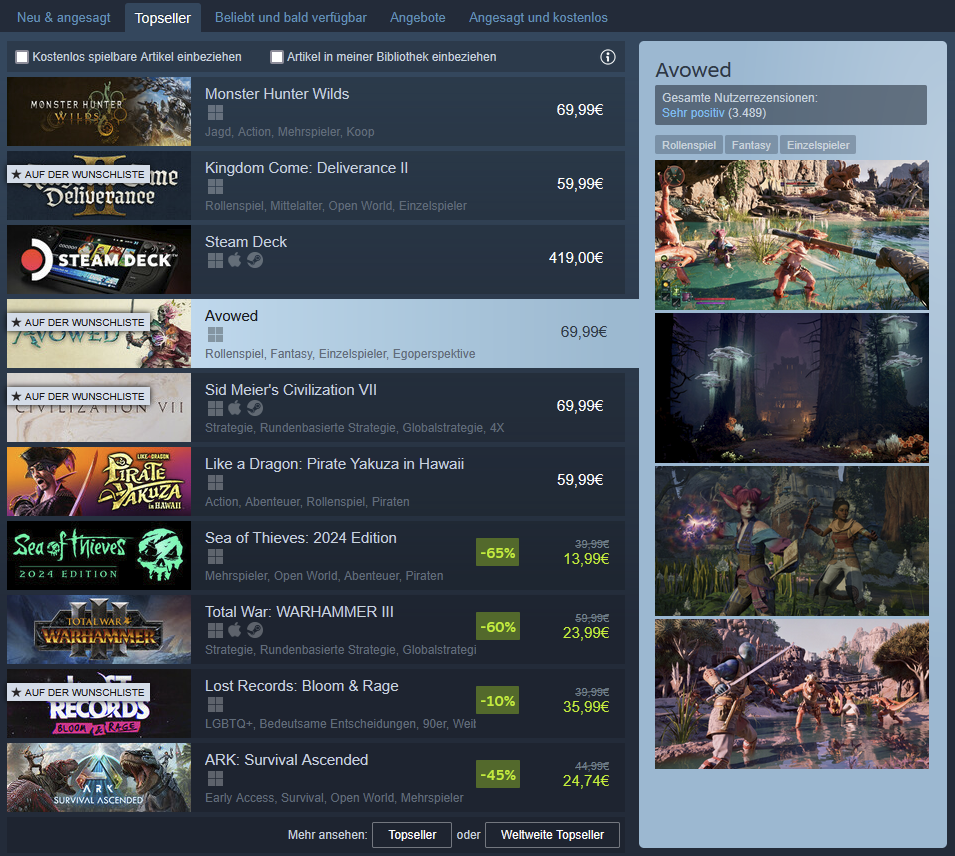The height and width of the screenshot is (856, 955).
Task: Open Lost Records: Bloom & Rage title
Action: [x=301, y=686]
